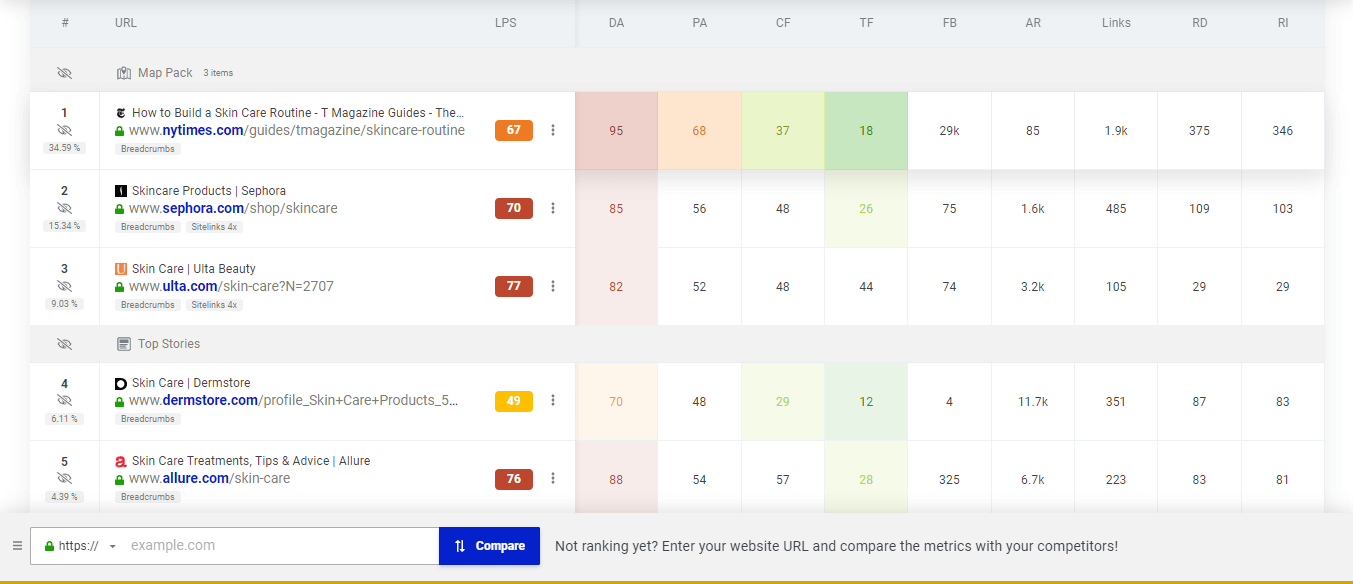Image resolution: width=1353 pixels, height=584 pixels.
Task: Open the allure.com/skin-care link
Action: coord(209,479)
